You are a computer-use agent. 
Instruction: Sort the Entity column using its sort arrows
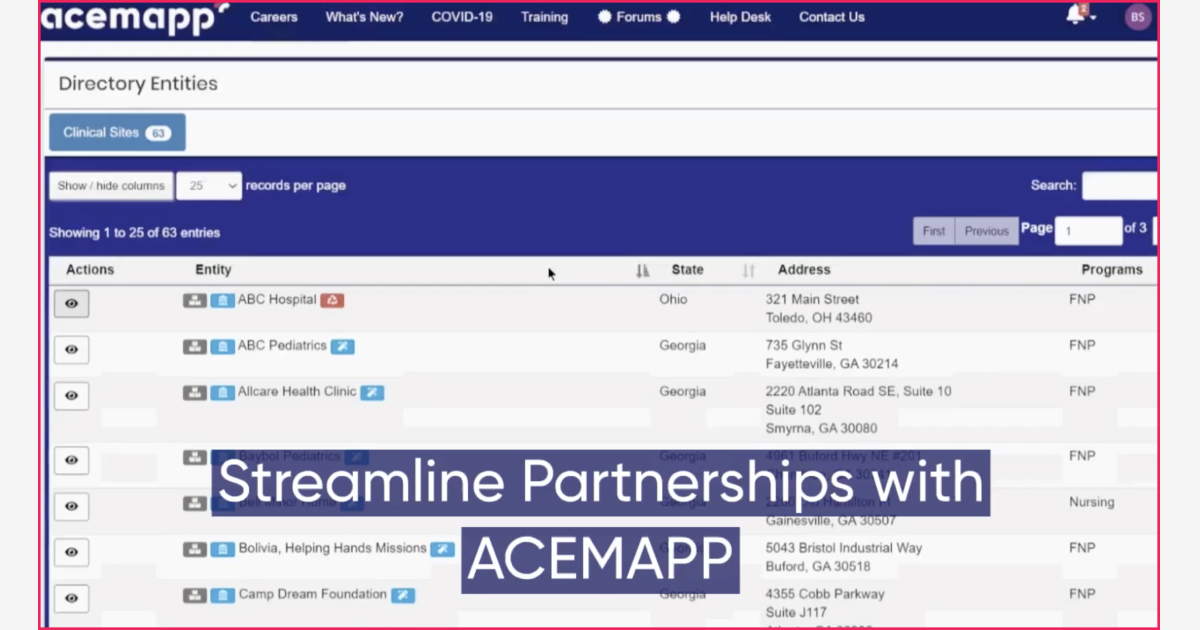(x=641, y=270)
